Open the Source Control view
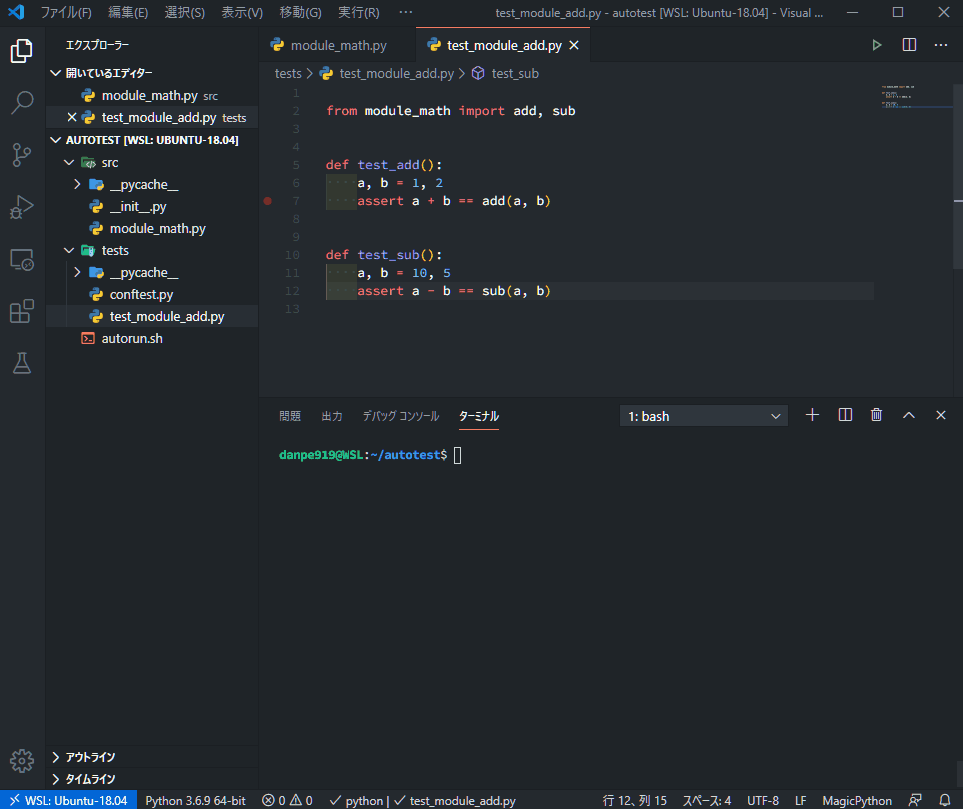 tap(21, 155)
